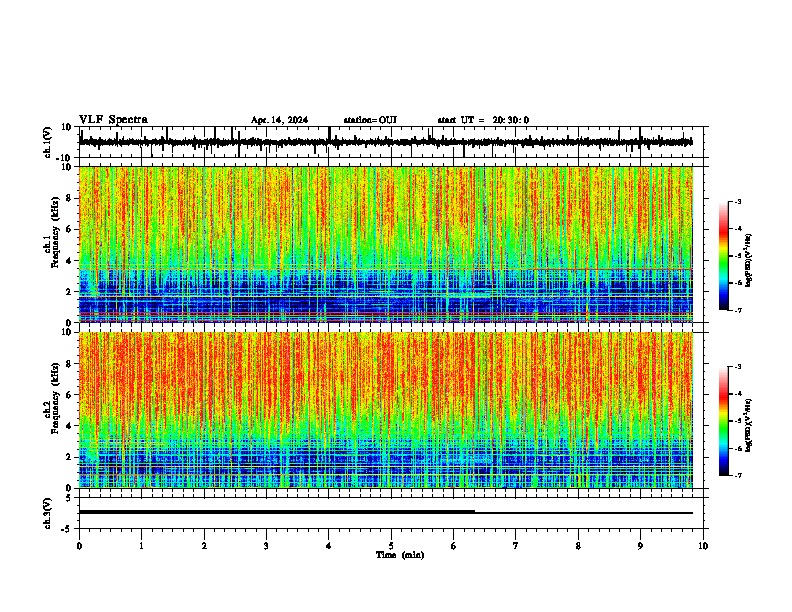792x612 pixels.
Task: Click the ch.1(V) waveform trace panel
Action: coord(391,142)
